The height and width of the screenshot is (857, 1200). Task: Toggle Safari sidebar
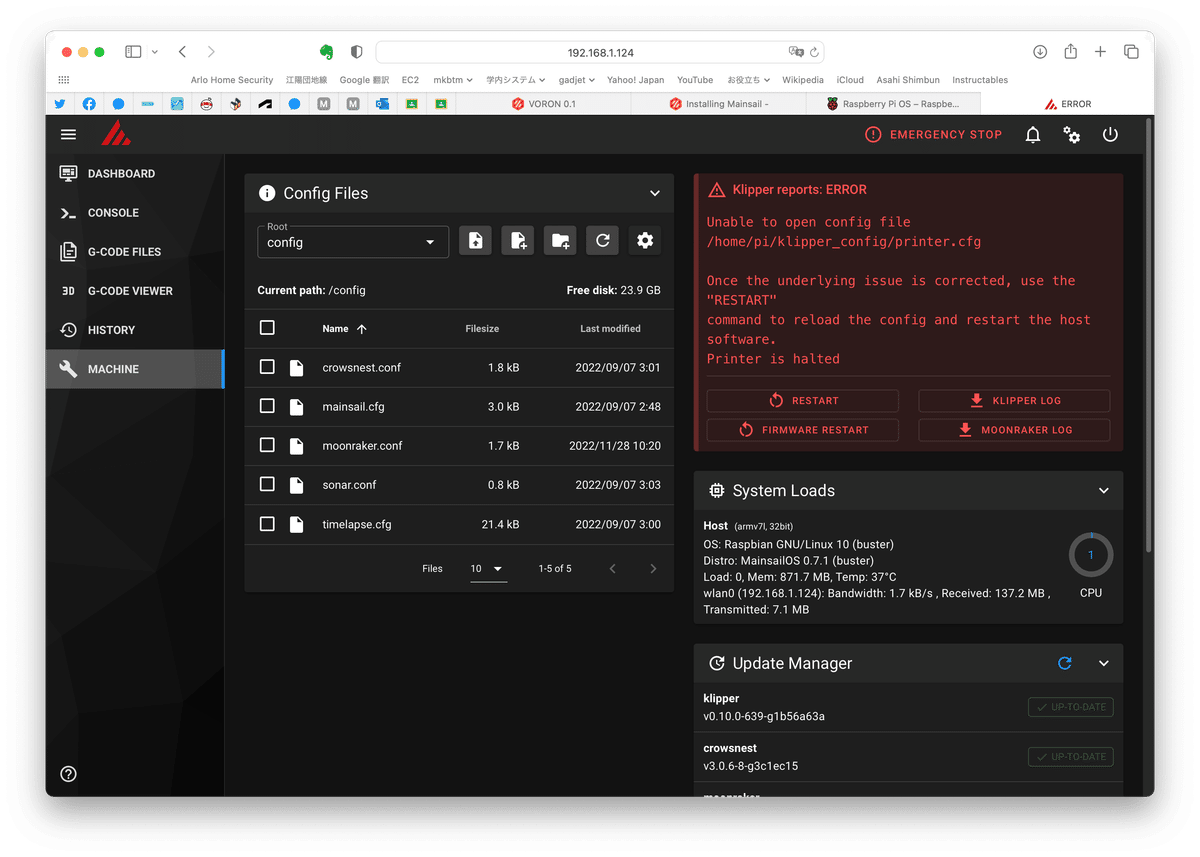133,52
